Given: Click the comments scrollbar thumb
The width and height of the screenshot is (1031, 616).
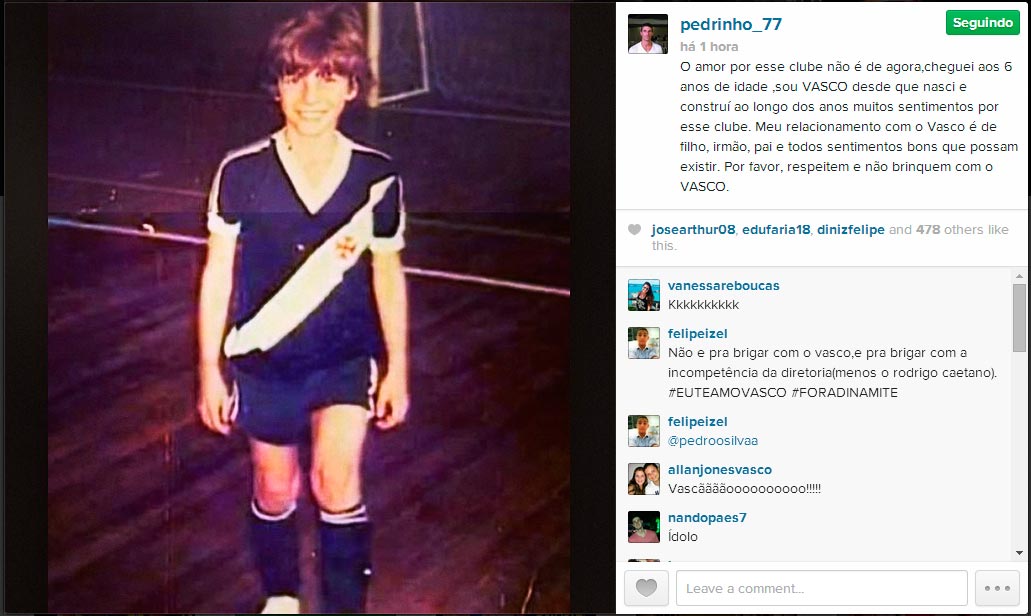Looking at the screenshot, I should pyautogui.click(x=1019, y=318).
